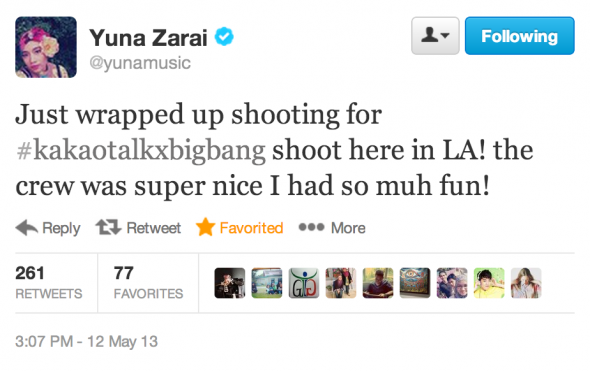This screenshot has width=590, height=371.
Task: Open the More options ellipsis
Action: tap(311, 227)
